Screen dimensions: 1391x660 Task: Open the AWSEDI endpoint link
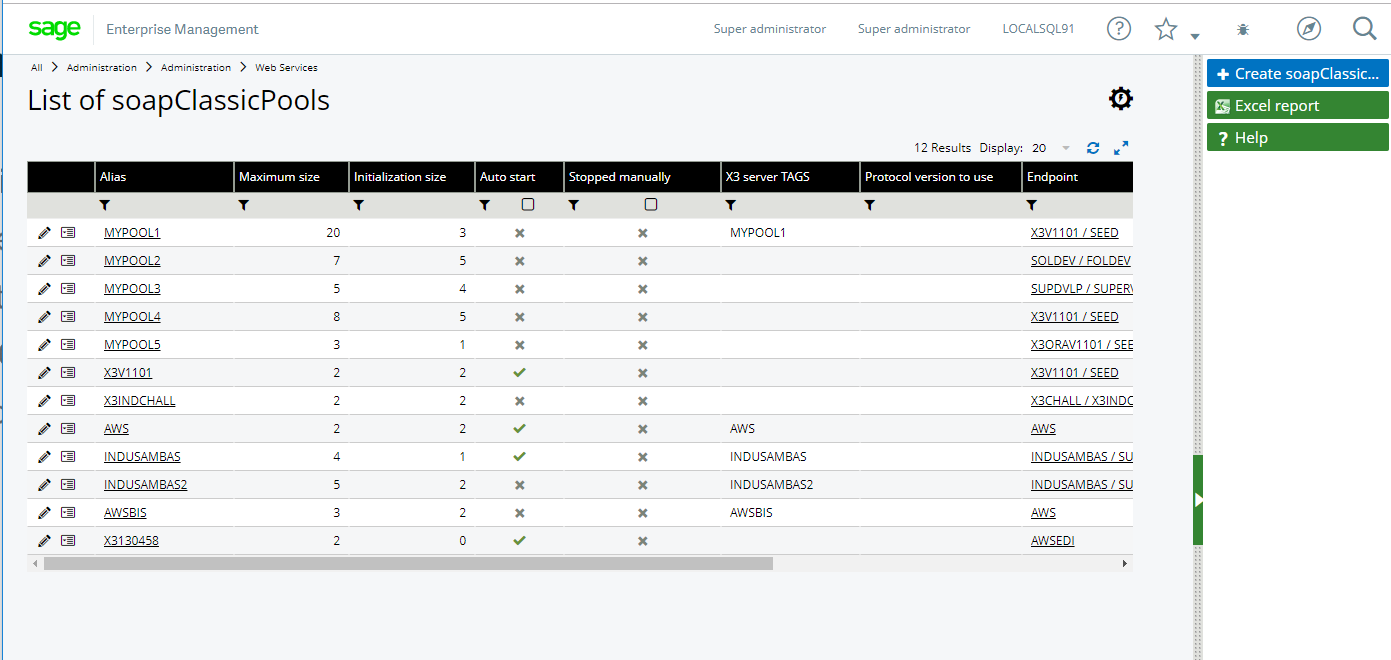click(1053, 541)
